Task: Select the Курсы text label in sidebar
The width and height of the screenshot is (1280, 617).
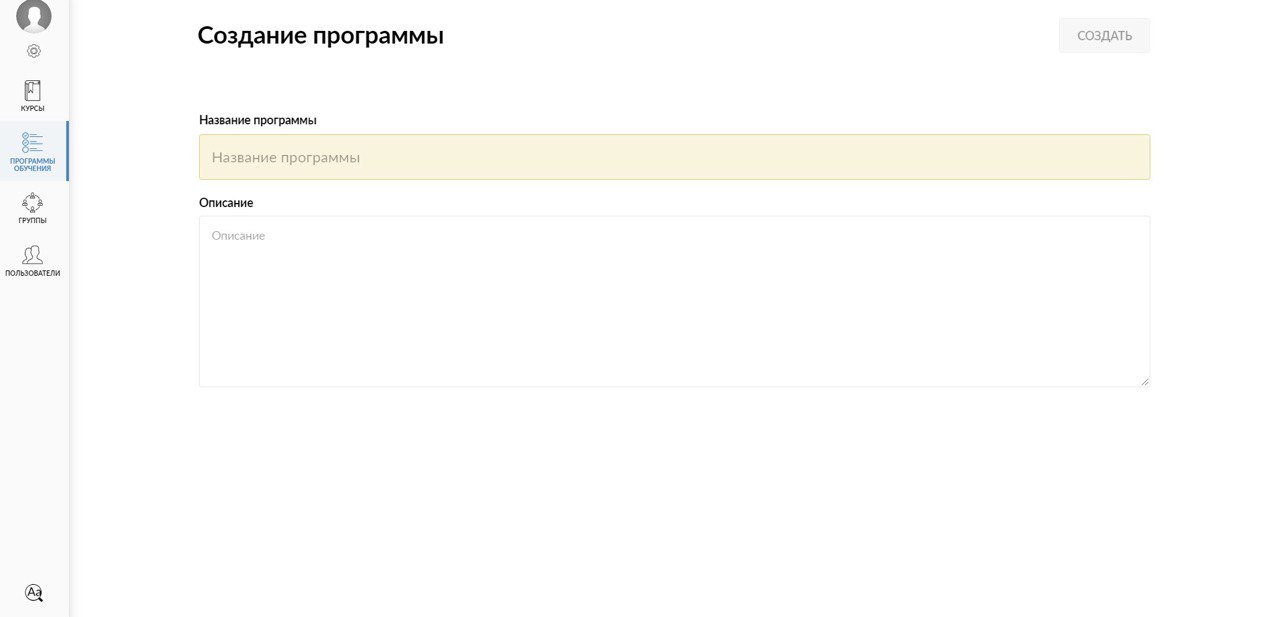Action: coord(33,108)
